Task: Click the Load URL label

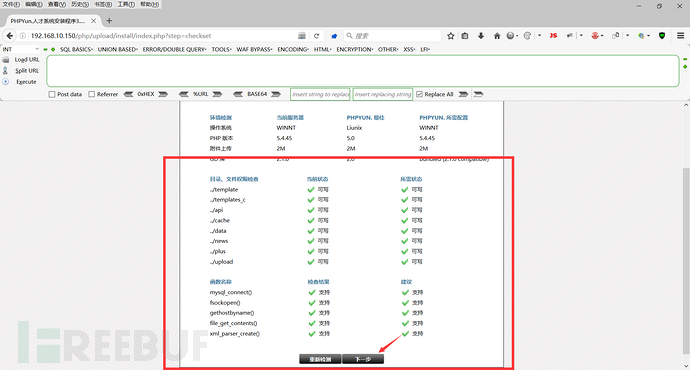Action: [x=27, y=59]
